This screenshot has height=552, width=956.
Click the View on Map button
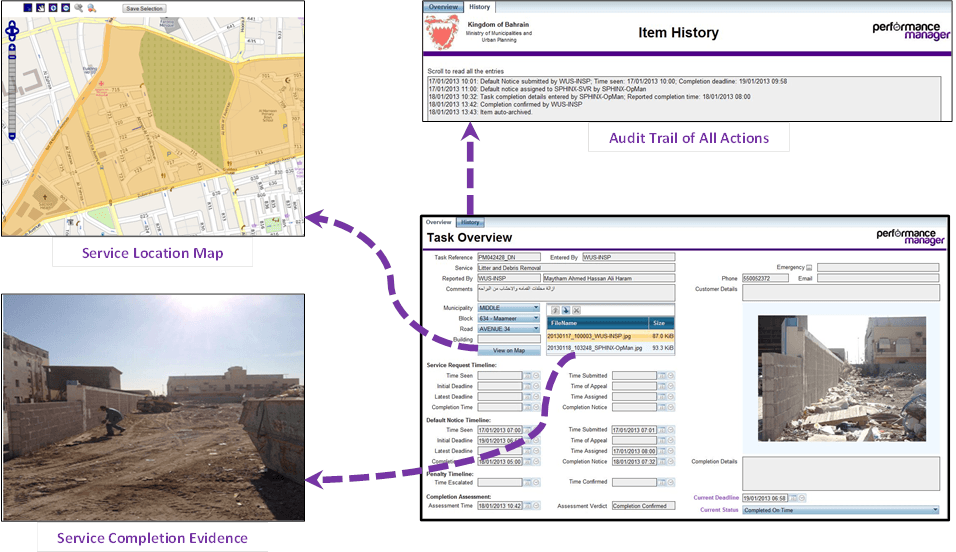(x=509, y=350)
